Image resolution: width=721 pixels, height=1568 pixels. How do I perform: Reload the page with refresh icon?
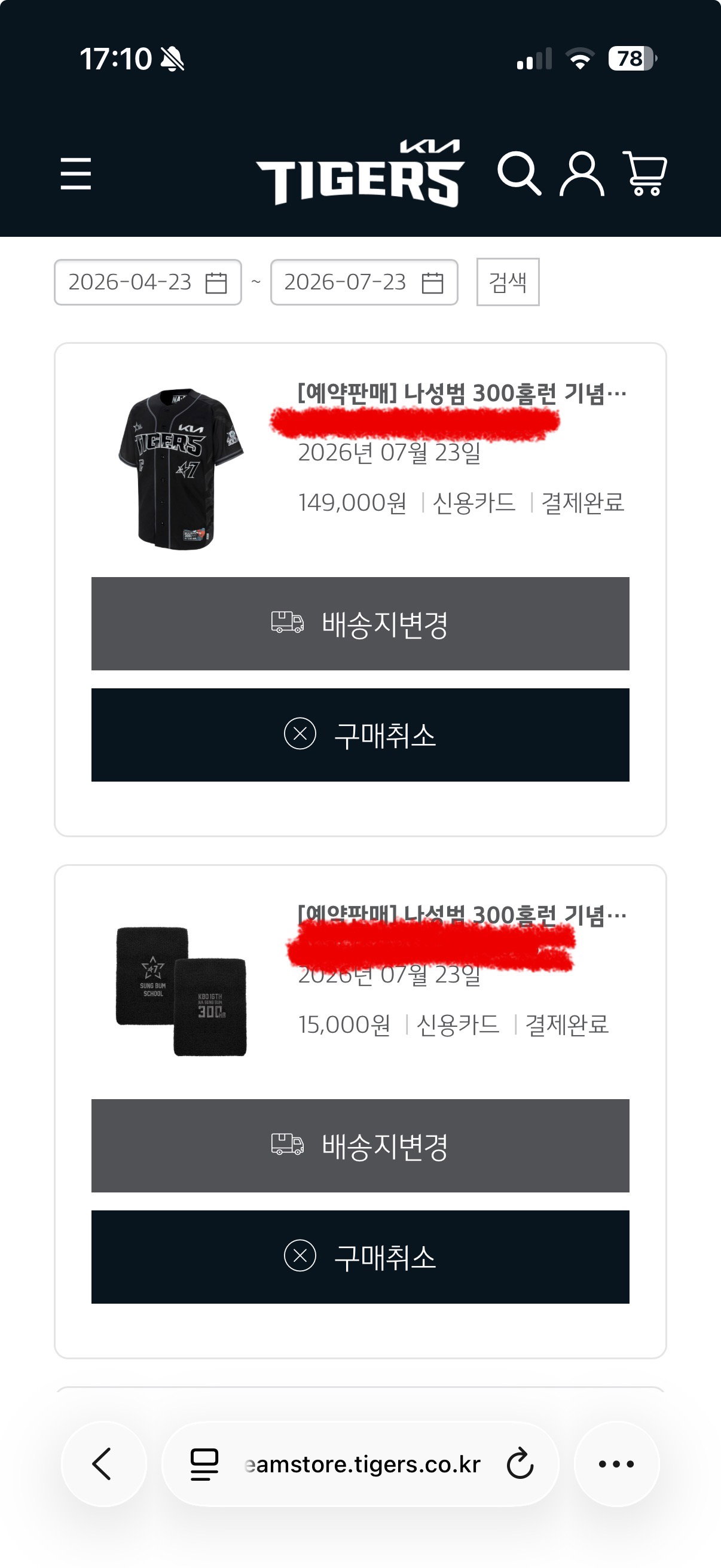point(520,1464)
